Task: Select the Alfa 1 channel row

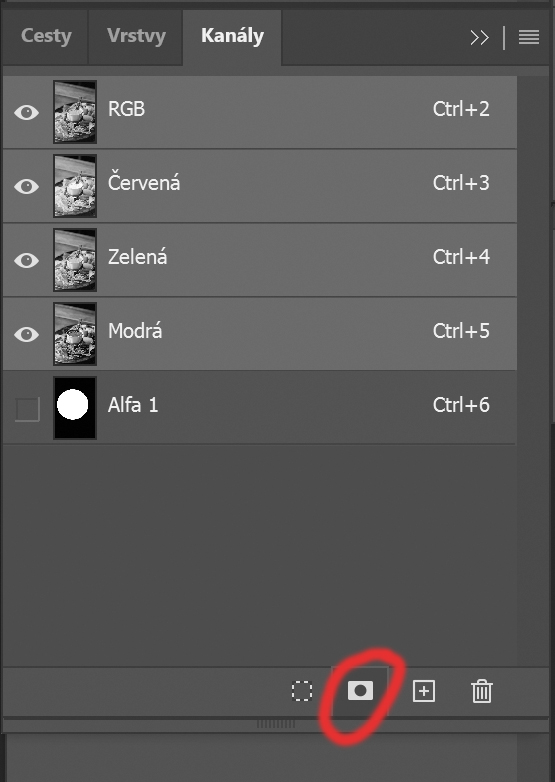Action: [260, 408]
